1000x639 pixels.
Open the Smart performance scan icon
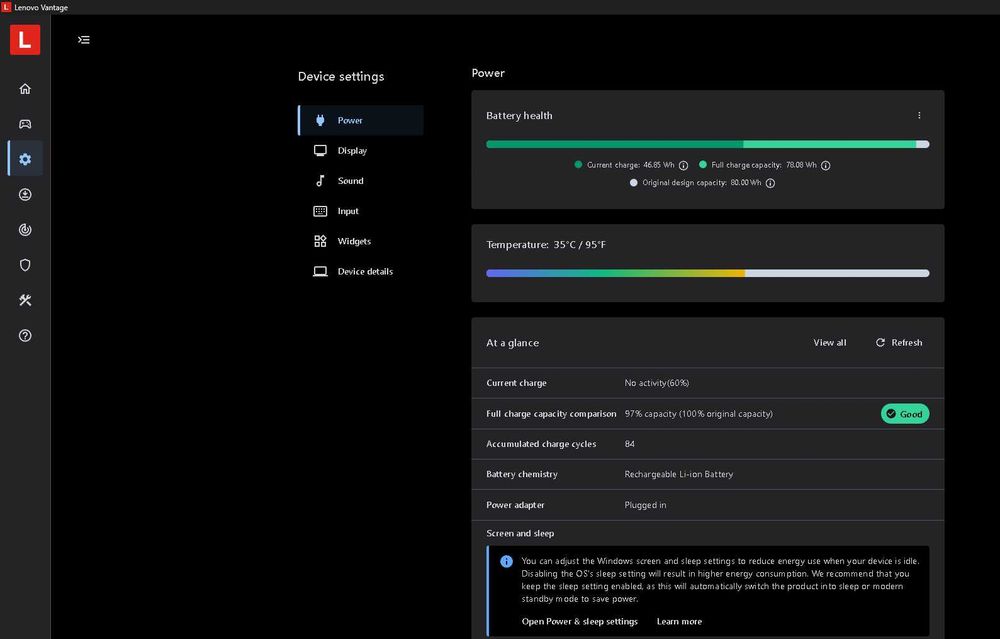coord(25,230)
